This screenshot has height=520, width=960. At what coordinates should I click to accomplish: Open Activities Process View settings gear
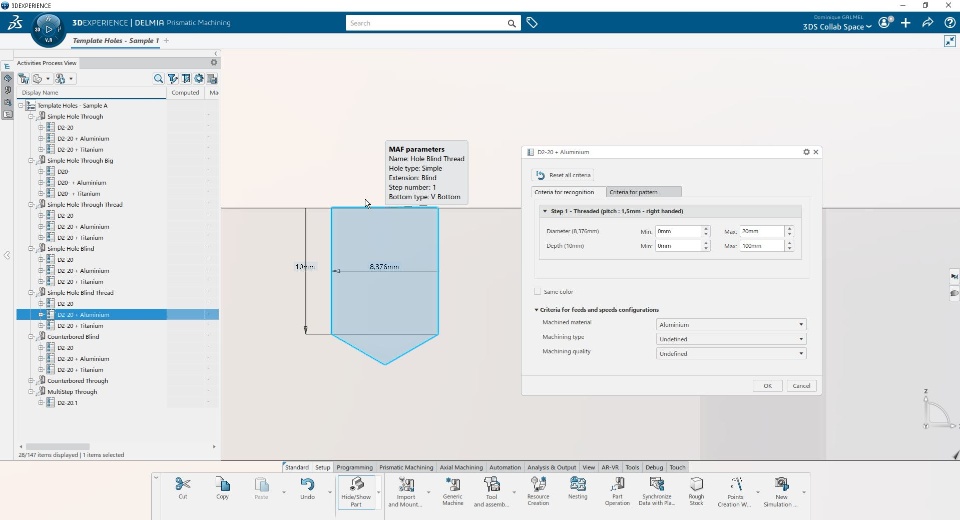pyautogui.click(x=214, y=62)
